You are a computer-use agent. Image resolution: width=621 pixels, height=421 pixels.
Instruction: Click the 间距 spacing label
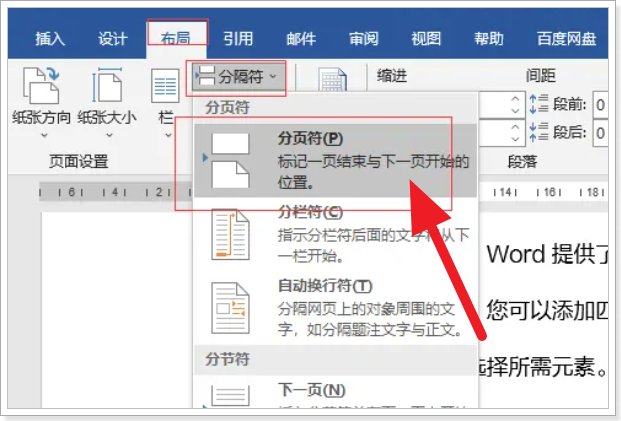click(x=541, y=75)
